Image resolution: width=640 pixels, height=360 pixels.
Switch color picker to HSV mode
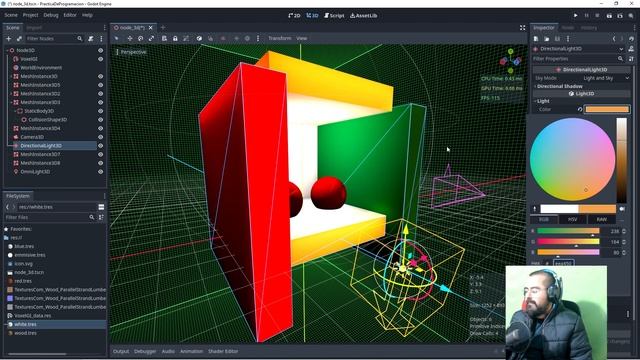click(573, 220)
